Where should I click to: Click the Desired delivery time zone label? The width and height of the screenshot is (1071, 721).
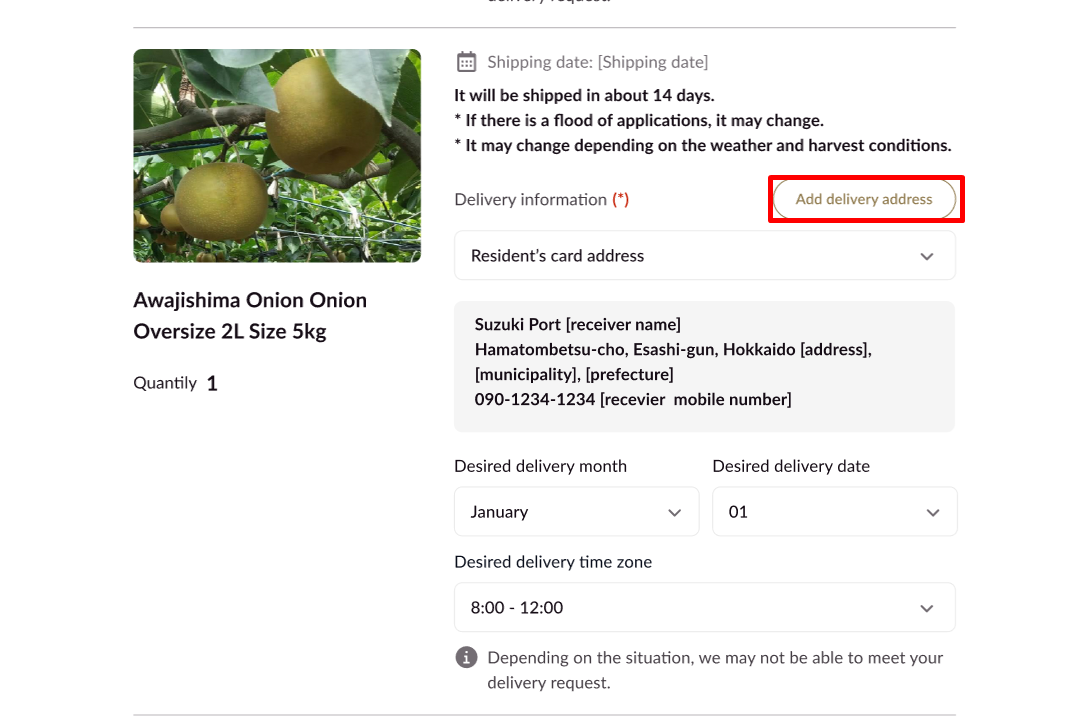553,562
